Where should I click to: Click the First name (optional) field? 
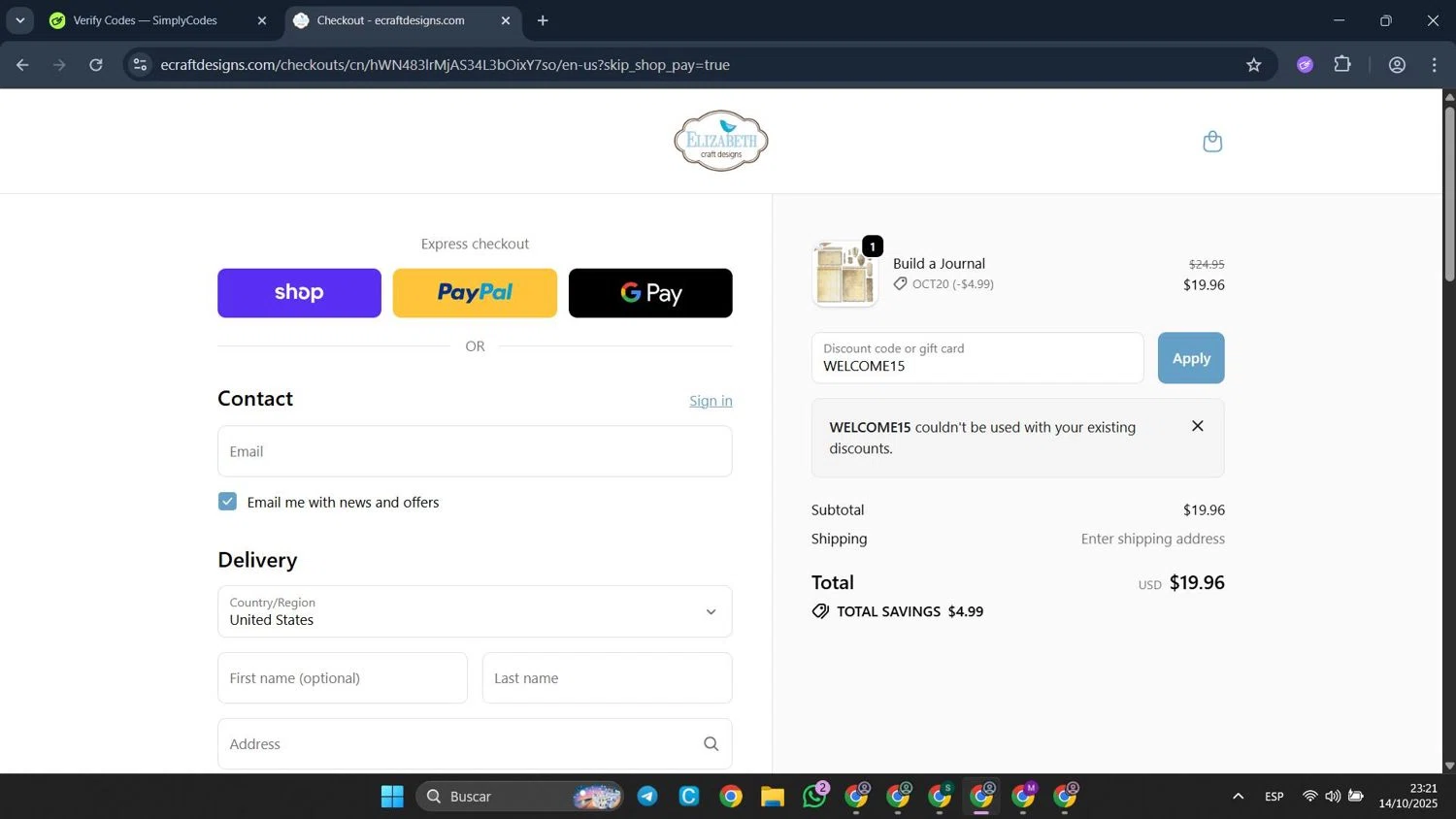pyautogui.click(x=343, y=678)
